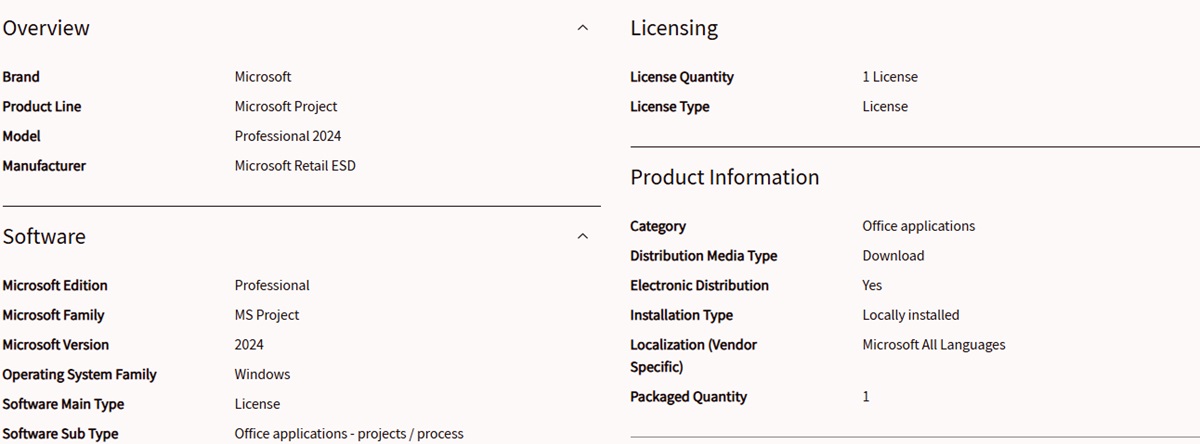Image resolution: width=1200 pixels, height=444 pixels.
Task: Click the Microsoft All Languages value
Action: tap(934, 345)
